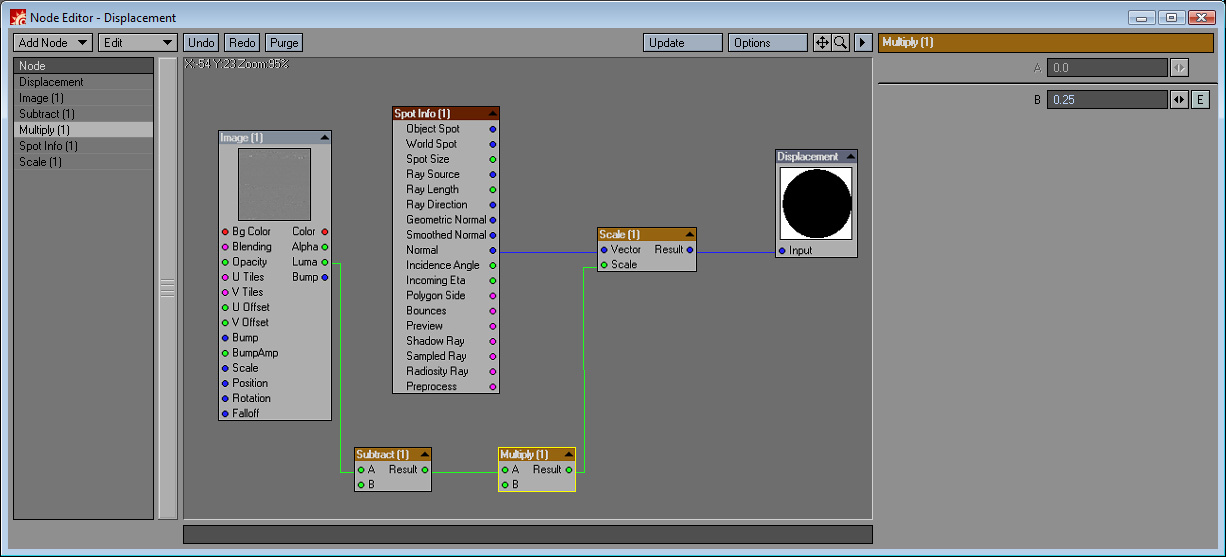The image size is (1226, 557).
Task: Click the right-arrow expand panel icon
Action: click(863, 43)
